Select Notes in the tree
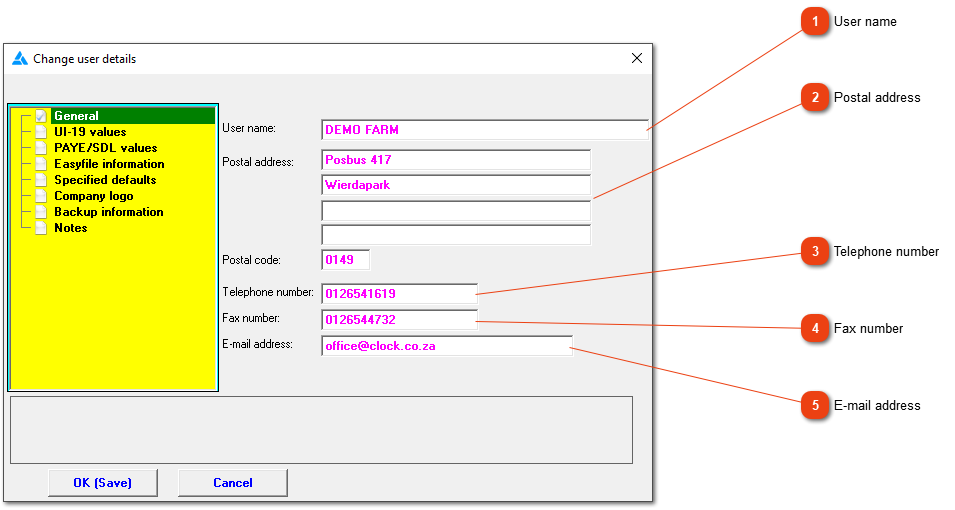The width and height of the screenshot is (955, 510). click(71, 228)
